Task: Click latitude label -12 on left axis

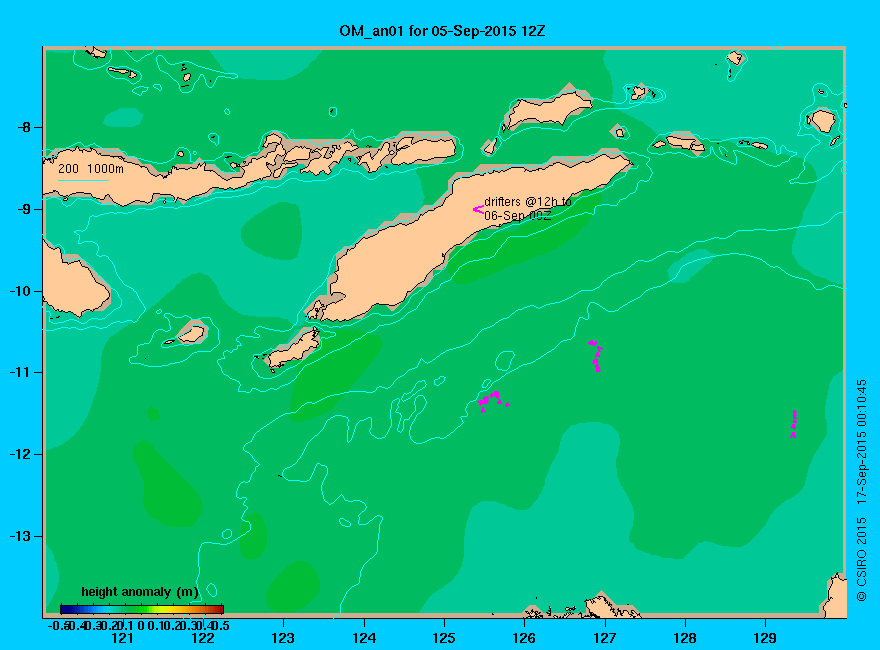Action: 20,454
